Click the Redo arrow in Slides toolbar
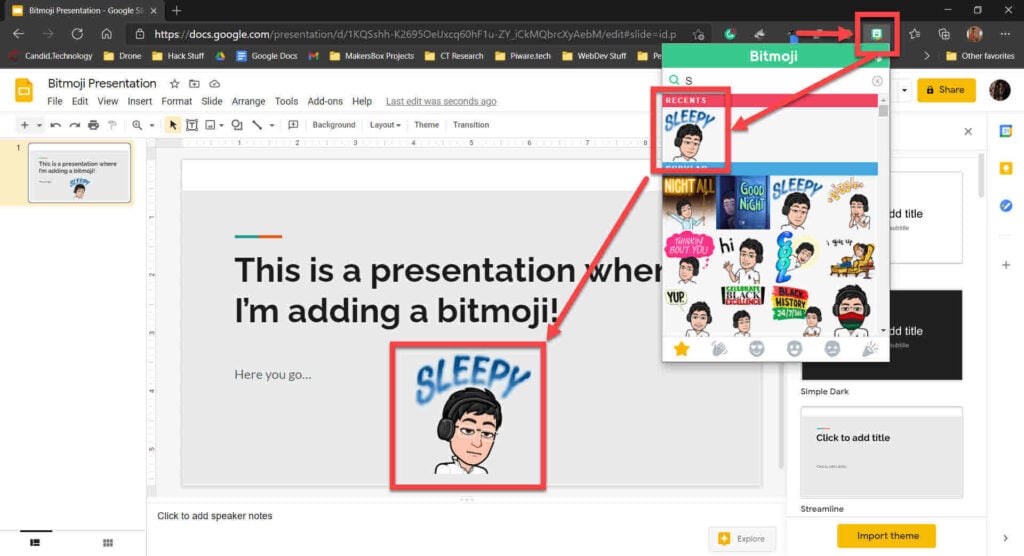 74,125
